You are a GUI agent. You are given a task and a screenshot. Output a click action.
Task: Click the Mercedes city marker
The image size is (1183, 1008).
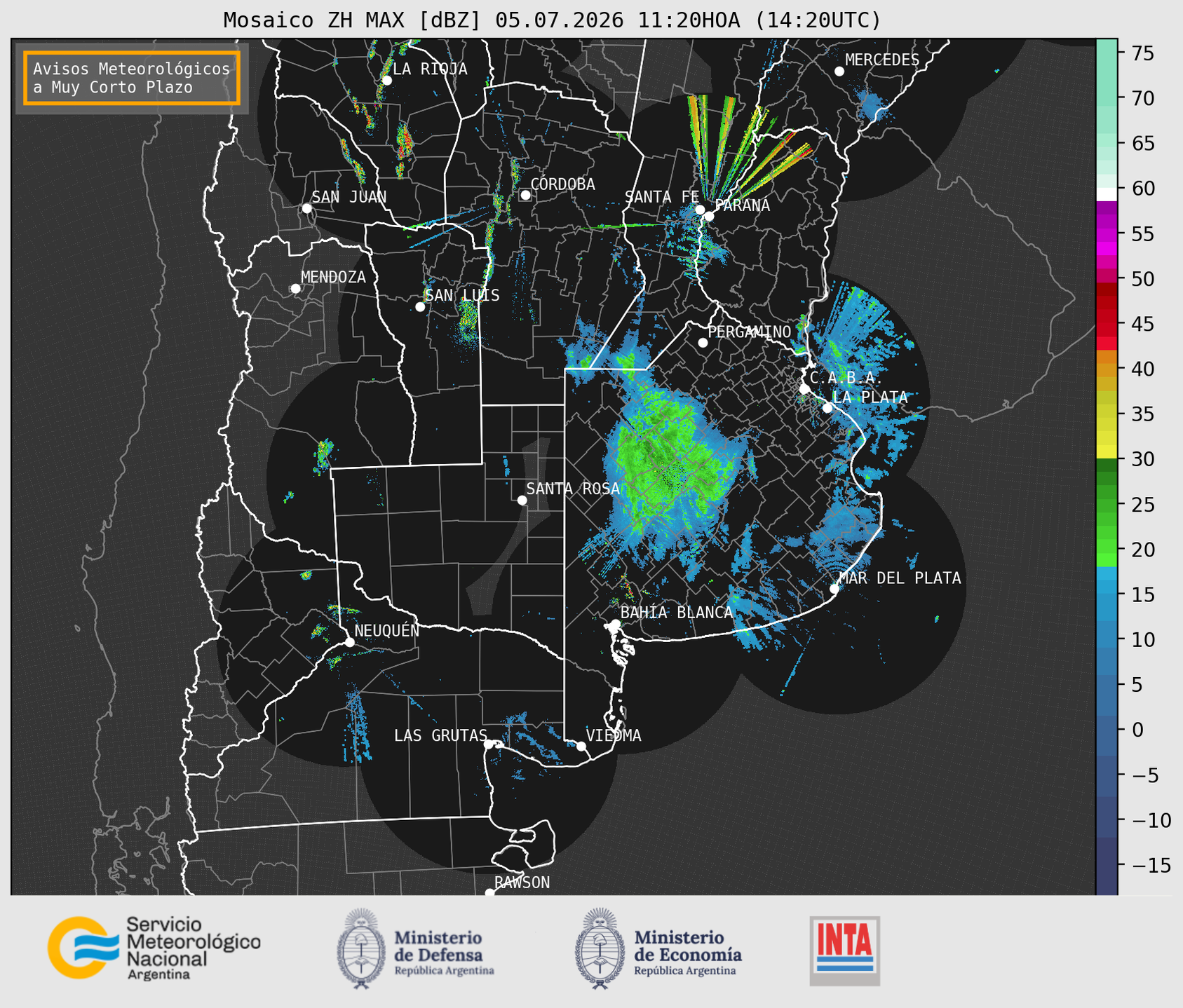coord(839,71)
